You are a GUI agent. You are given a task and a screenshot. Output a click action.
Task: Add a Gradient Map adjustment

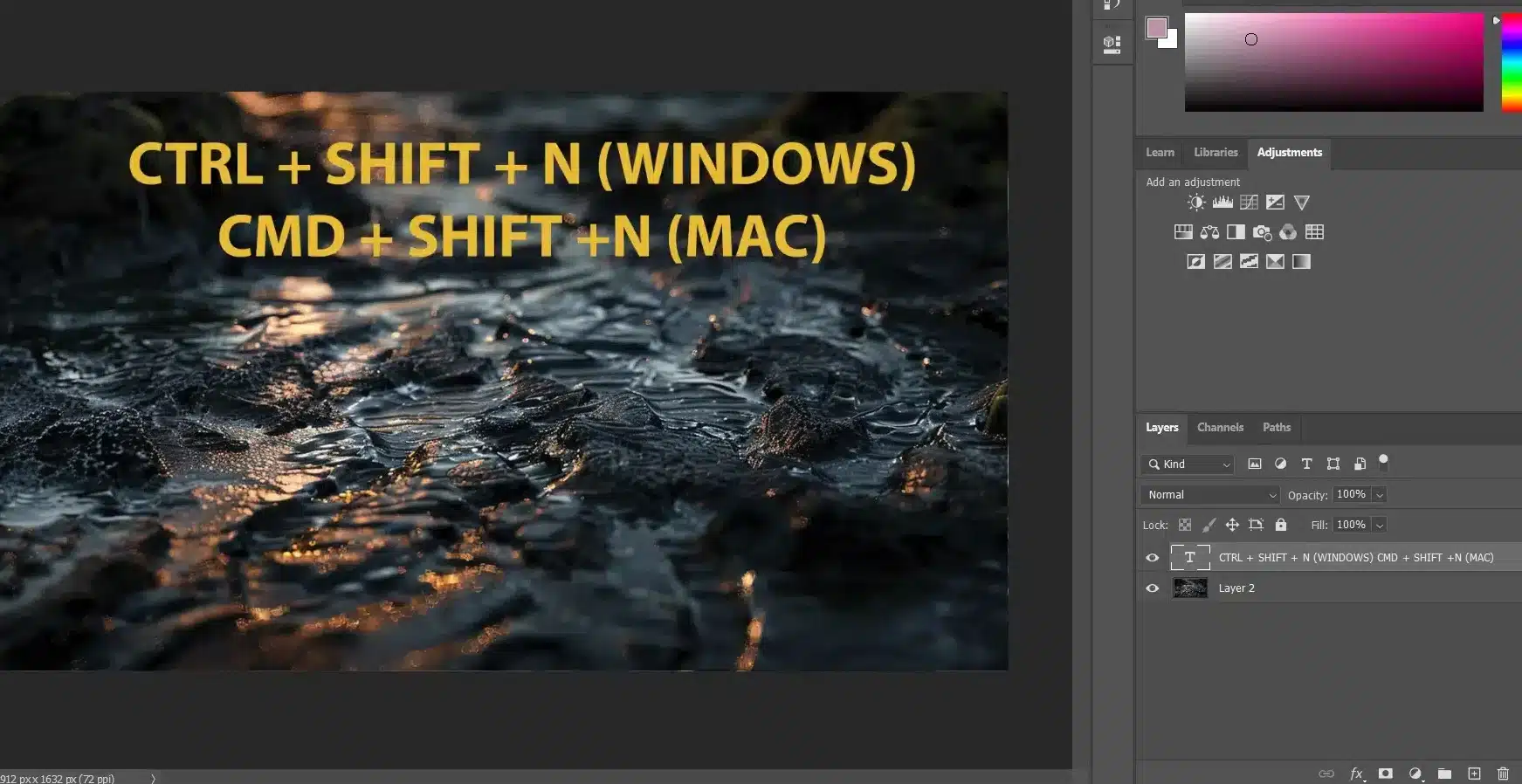tap(1301, 262)
